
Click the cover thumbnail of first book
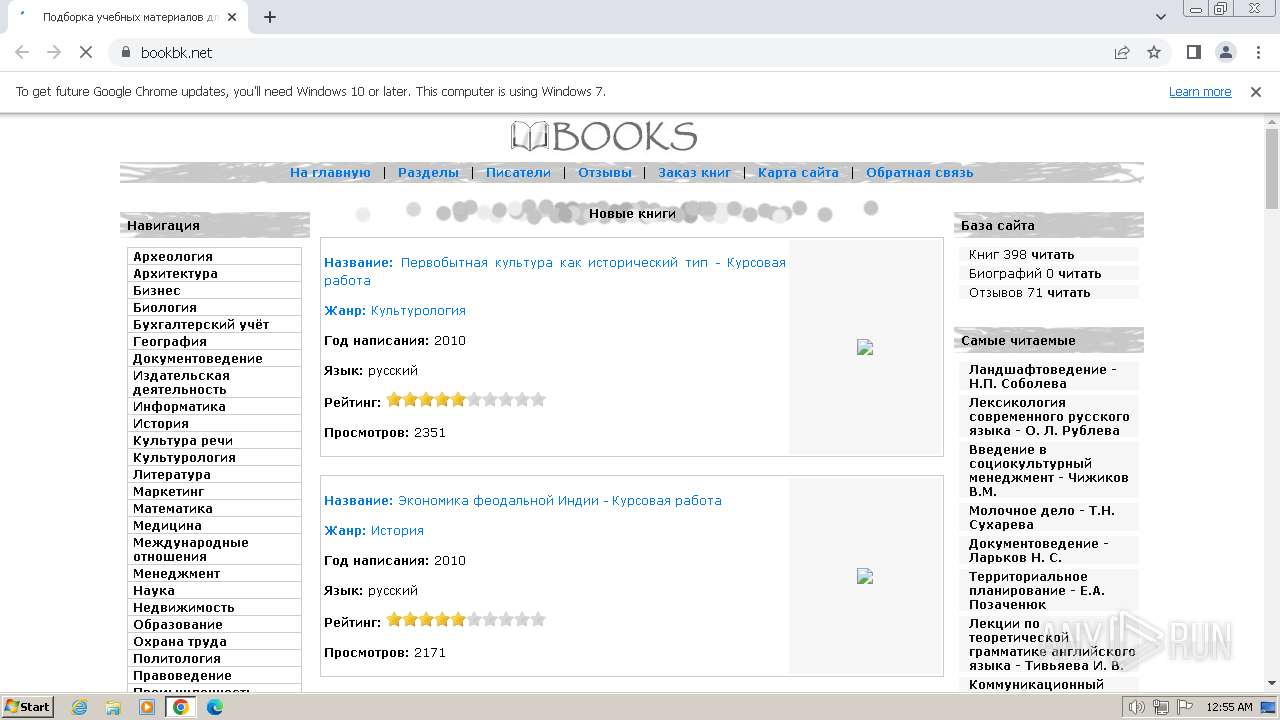point(865,347)
